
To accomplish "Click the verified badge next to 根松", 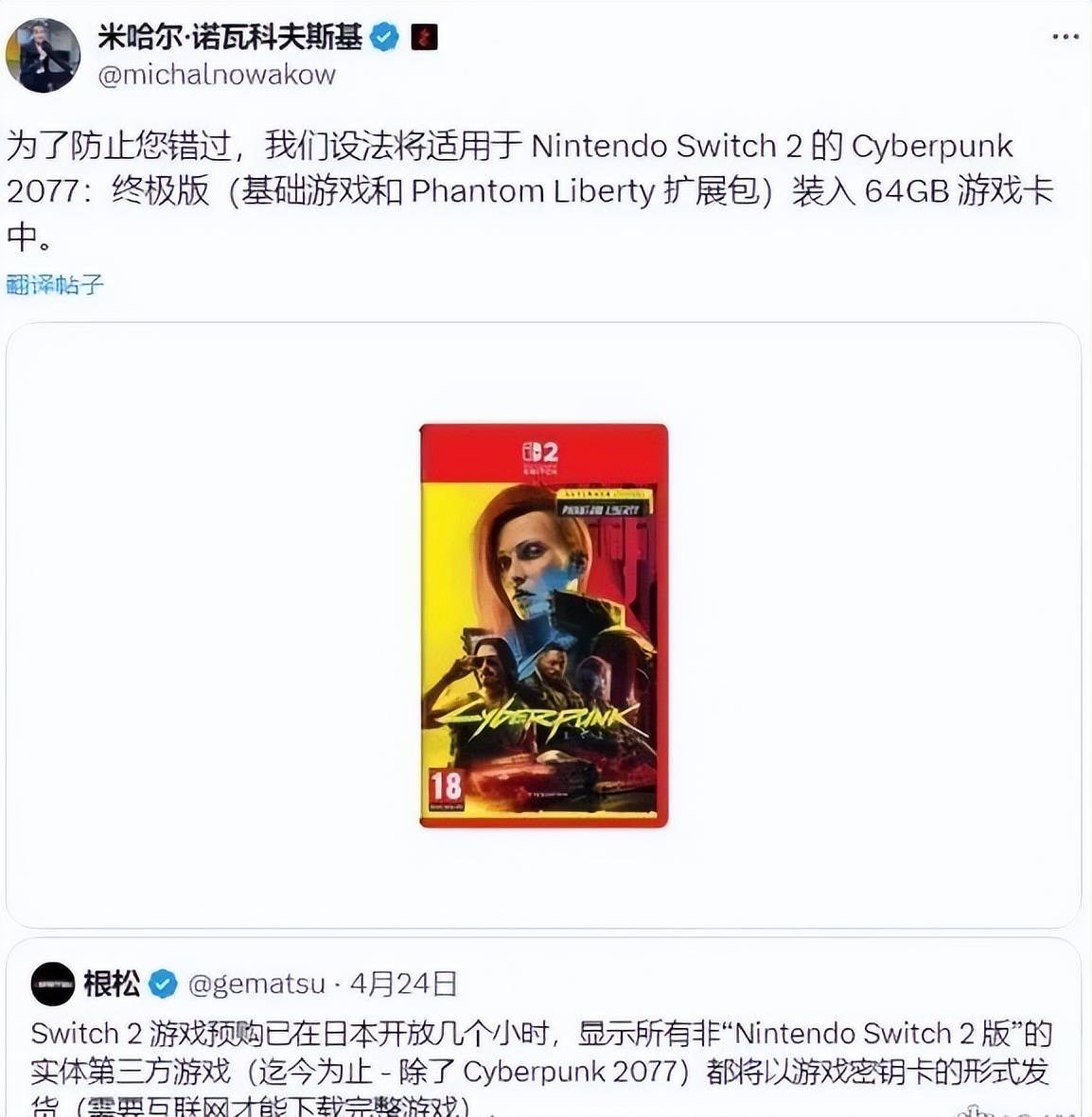I will point(163,984).
